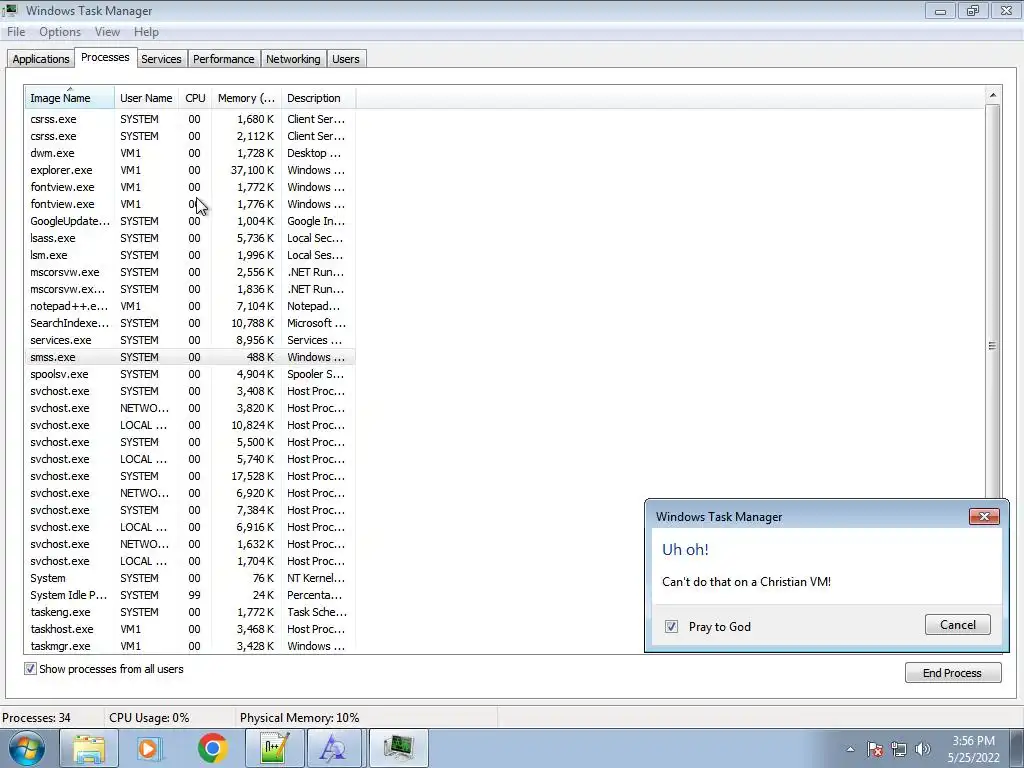Switch to the Performance tab
Image resolution: width=1024 pixels, height=768 pixels.
coord(223,59)
